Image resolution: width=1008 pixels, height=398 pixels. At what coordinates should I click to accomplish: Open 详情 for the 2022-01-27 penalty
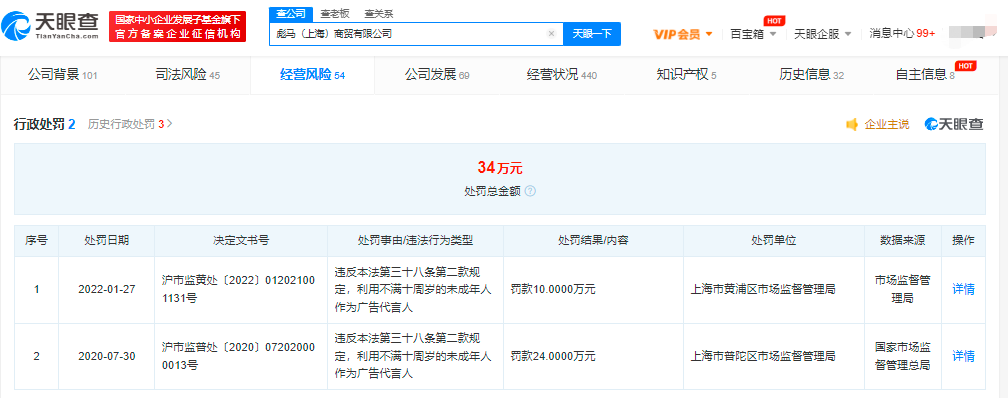[x=963, y=289]
